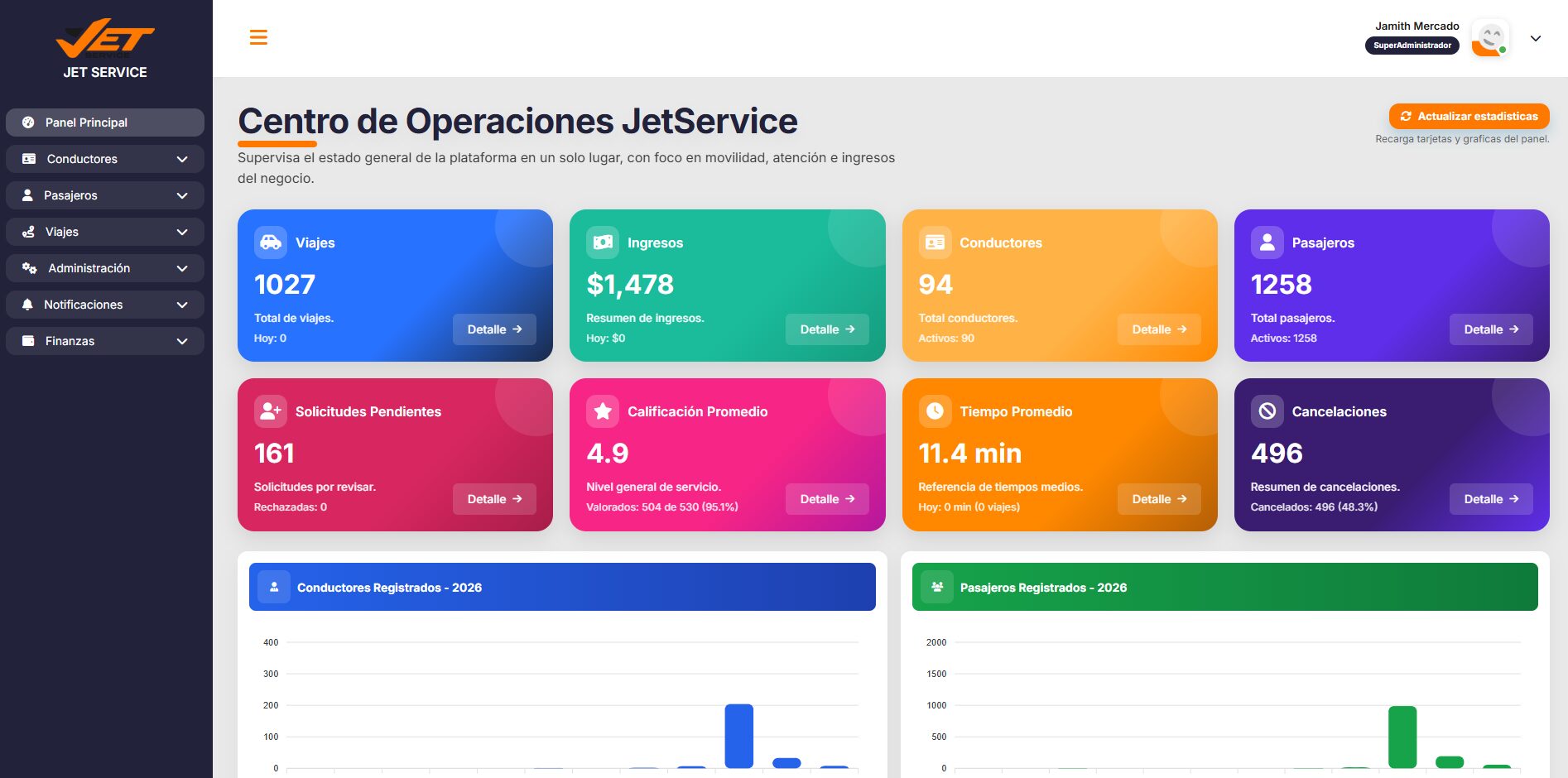
Task: Click the tallest green bar in Pasajeros chart
Action: click(x=1402, y=737)
